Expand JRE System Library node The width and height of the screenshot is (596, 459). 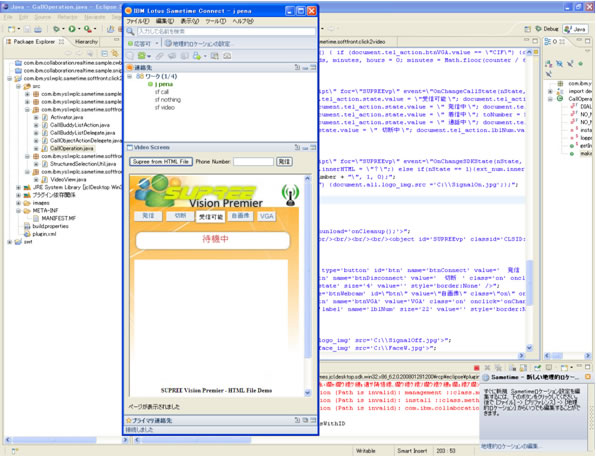pos(18,187)
